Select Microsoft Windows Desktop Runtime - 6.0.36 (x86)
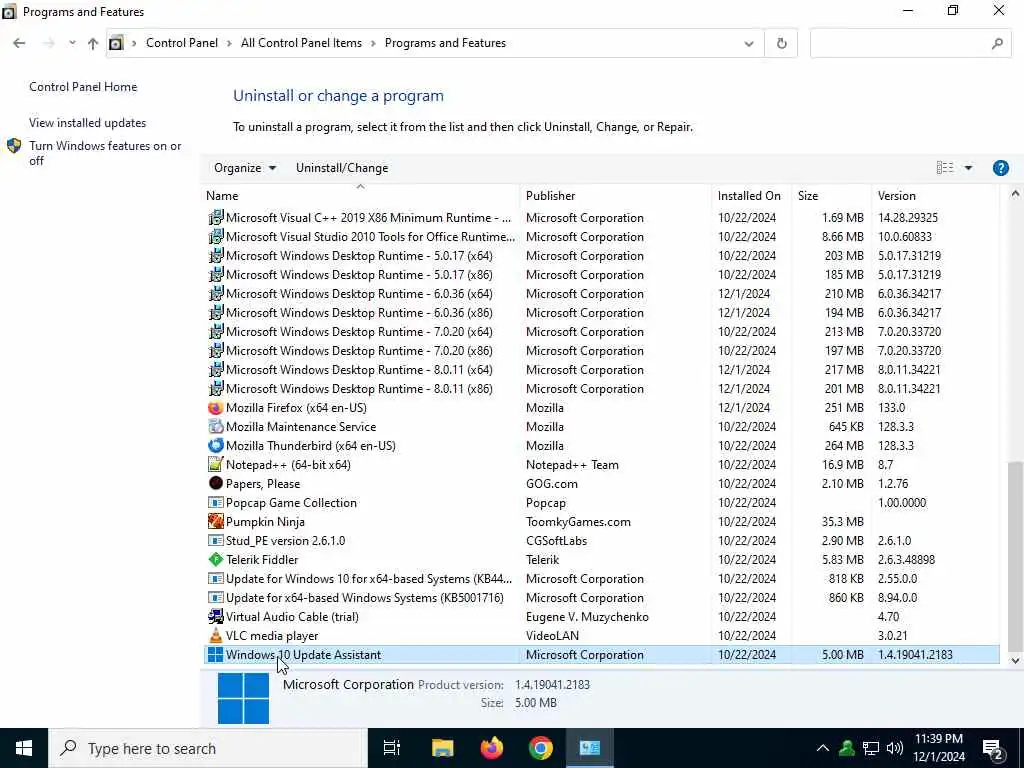The width and height of the screenshot is (1024, 768). [601, 313]
